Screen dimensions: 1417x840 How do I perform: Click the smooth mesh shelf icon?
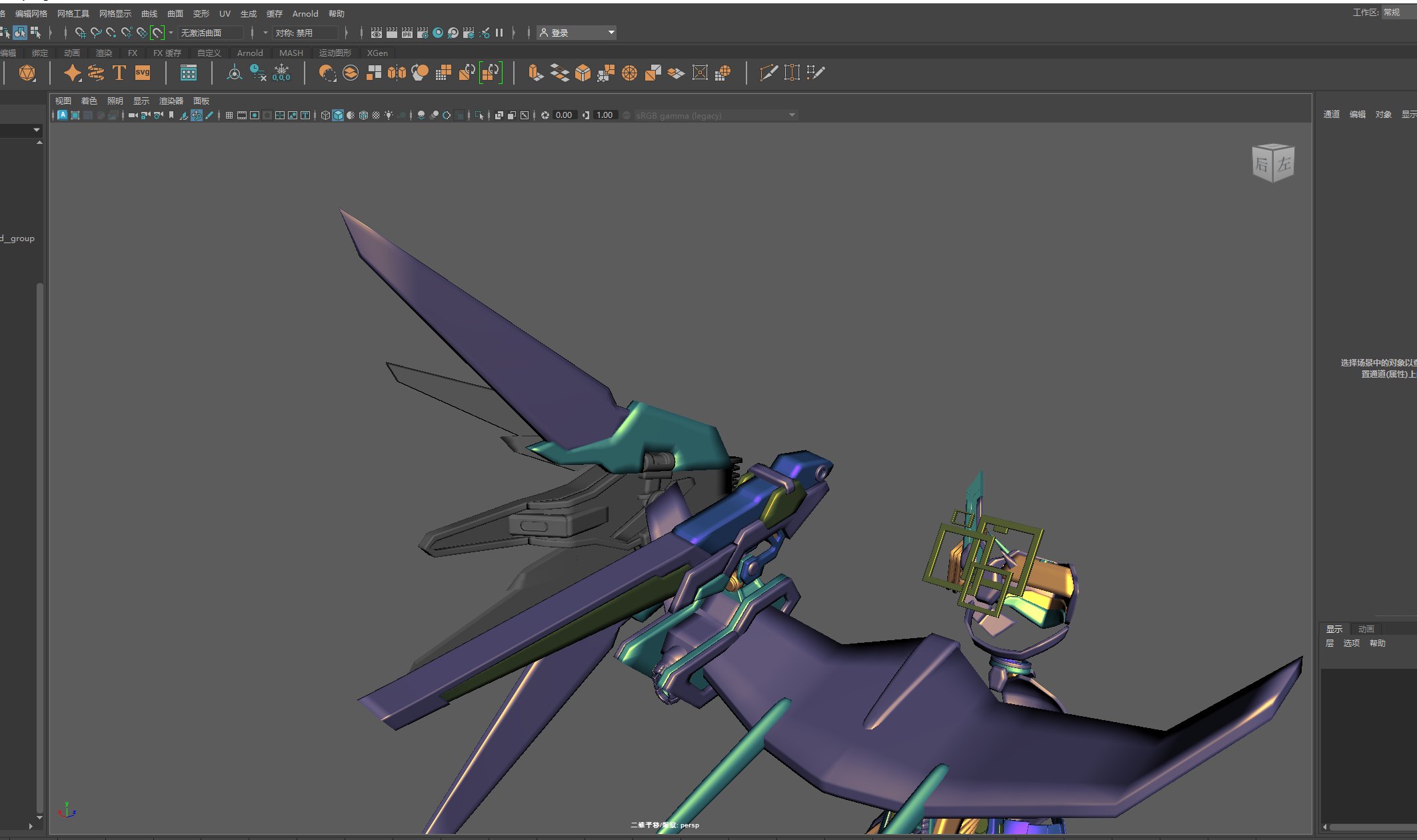[x=420, y=73]
